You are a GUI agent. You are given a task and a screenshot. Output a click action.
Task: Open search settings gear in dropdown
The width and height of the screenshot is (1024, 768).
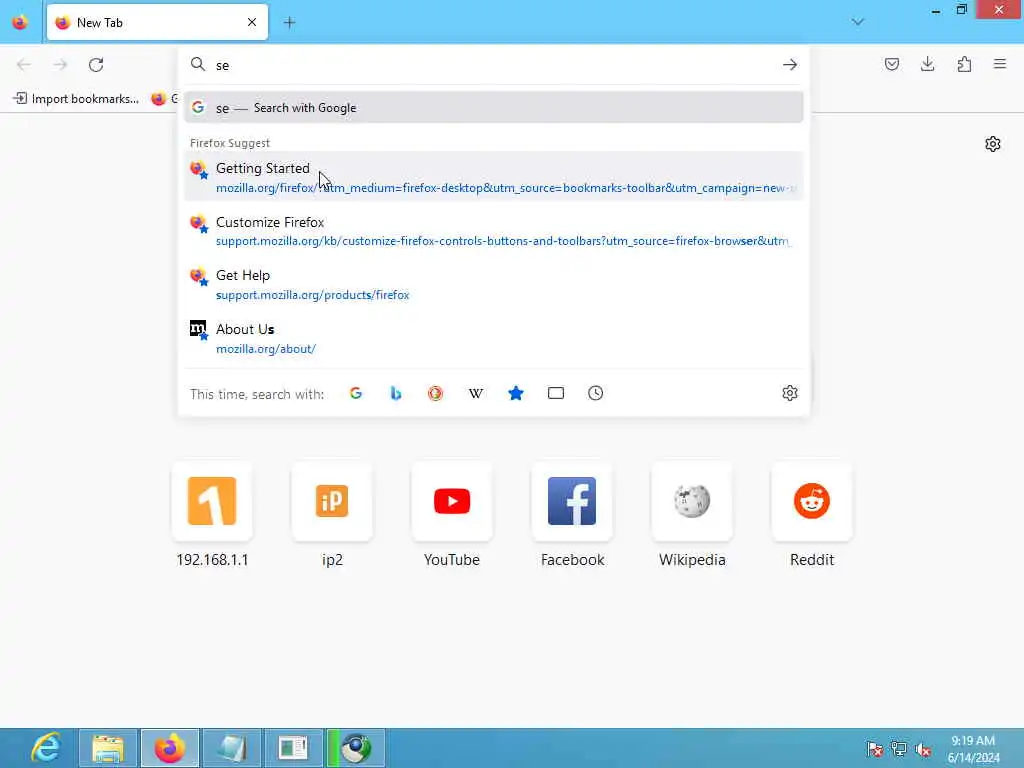790,393
